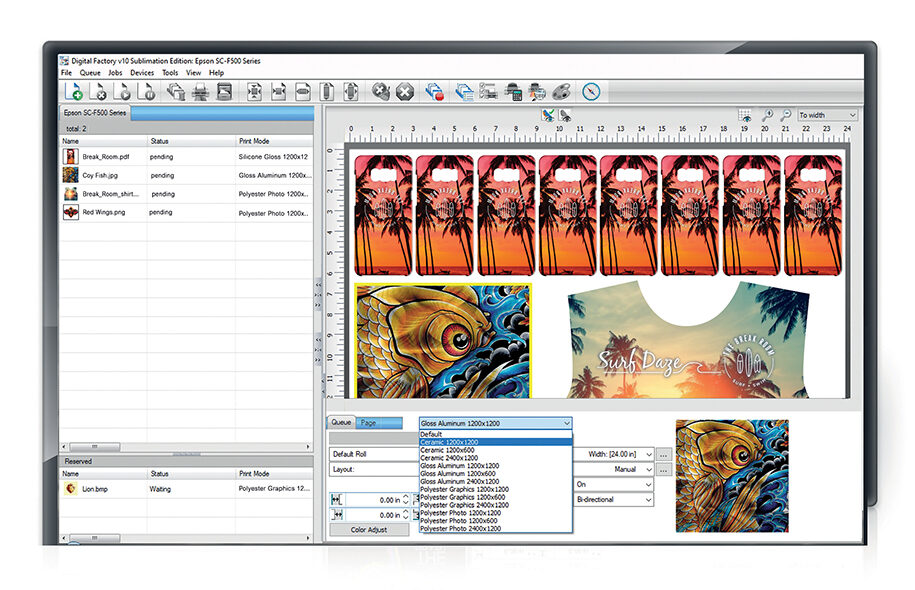The image size is (915, 590).
Task: Click the zoom out magnifier icon
Action: click(x=785, y=115)
